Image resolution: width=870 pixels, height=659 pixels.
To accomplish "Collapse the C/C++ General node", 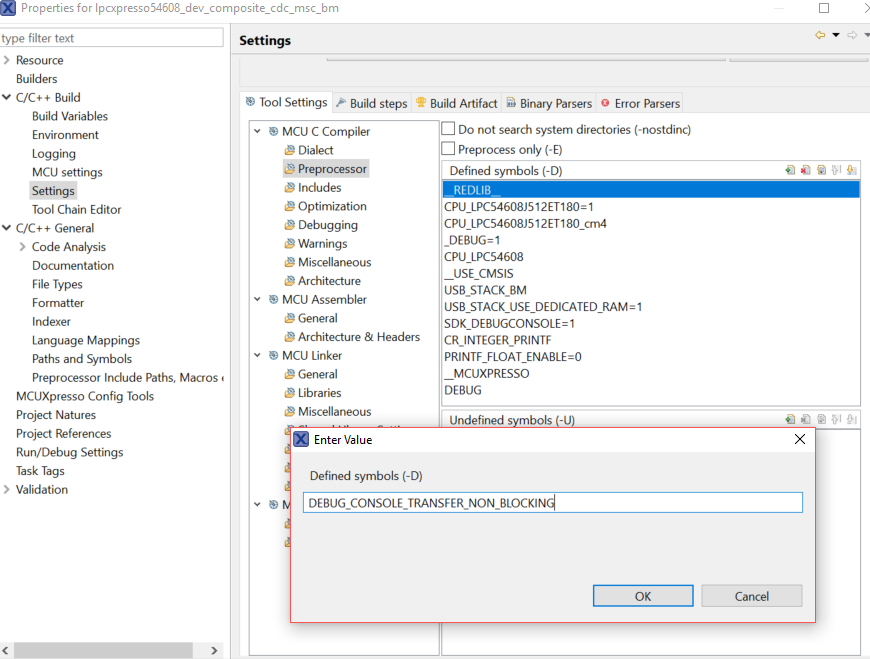I will 7,228.
